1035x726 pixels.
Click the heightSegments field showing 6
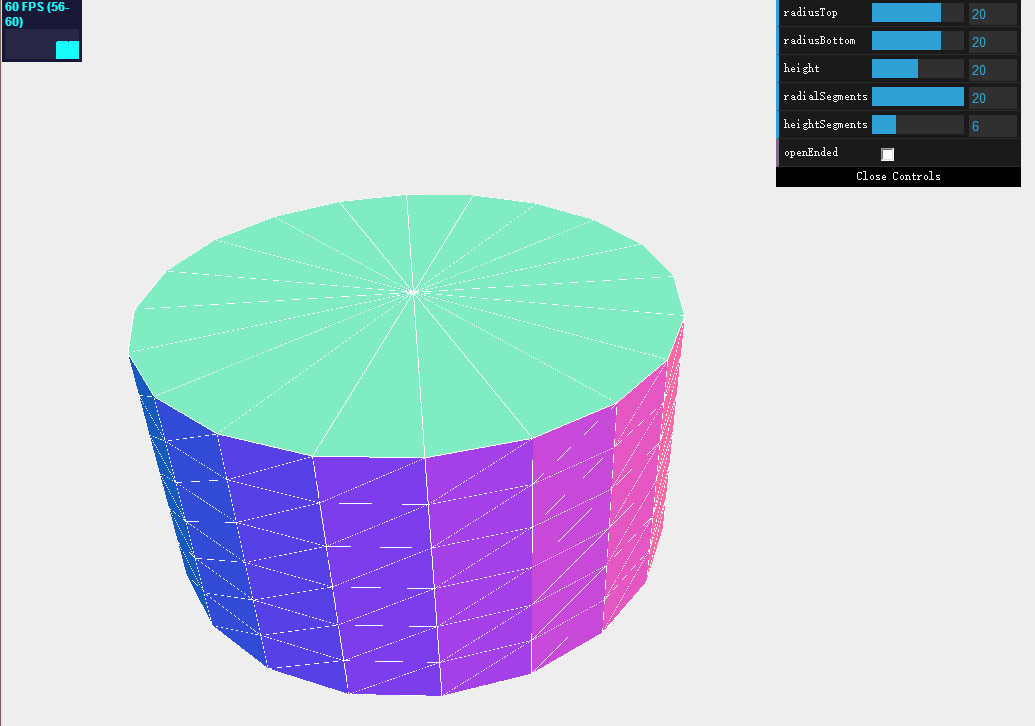pos(992,126)
